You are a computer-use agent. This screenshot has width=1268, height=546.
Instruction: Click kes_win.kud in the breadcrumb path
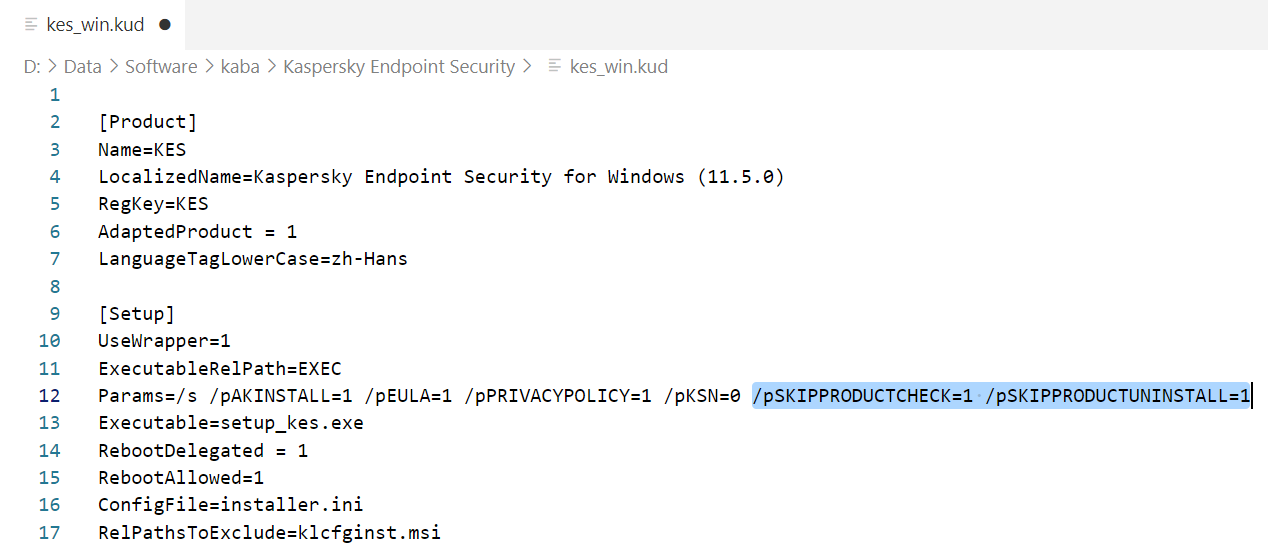[x=618, y=67]
